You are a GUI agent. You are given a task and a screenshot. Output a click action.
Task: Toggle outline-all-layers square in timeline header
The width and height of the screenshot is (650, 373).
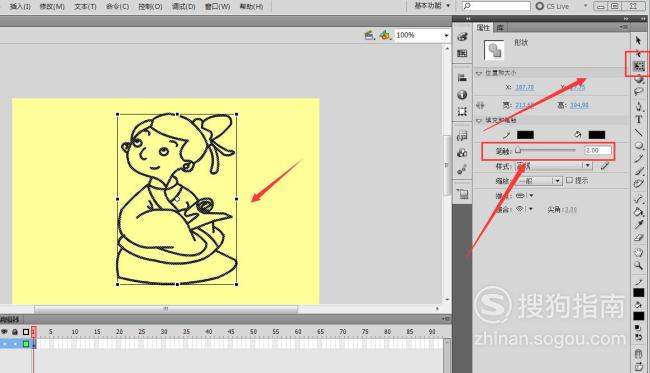(26, 332)
